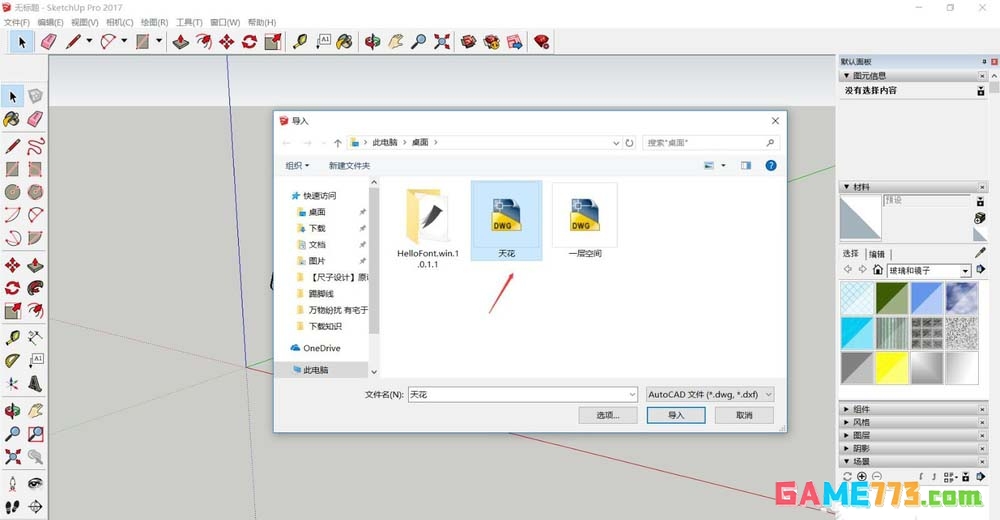Open the 窗口(W) menu
1000x520 pixels.
tap(224, 22)
